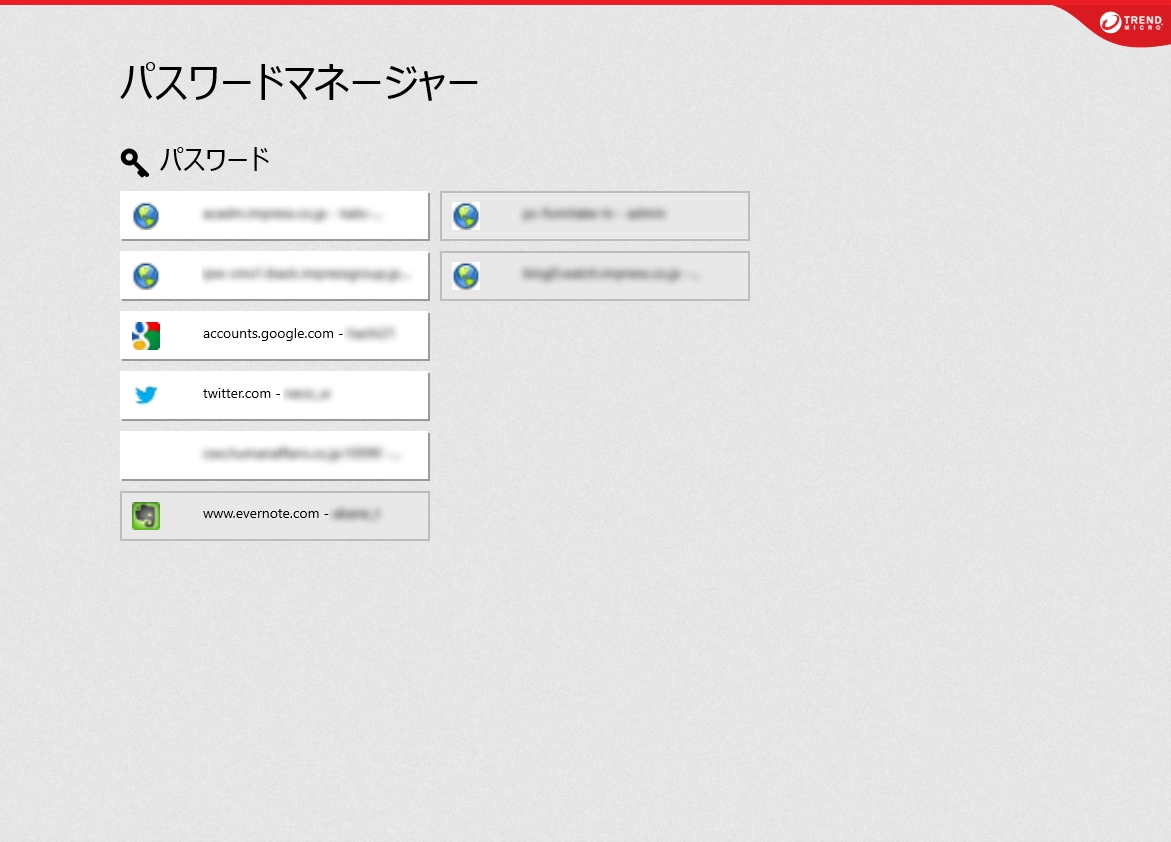This screenshot has height=842, width=1171.
Task: Click the Evernote elephant icon
Action: [x=146, y=516]
